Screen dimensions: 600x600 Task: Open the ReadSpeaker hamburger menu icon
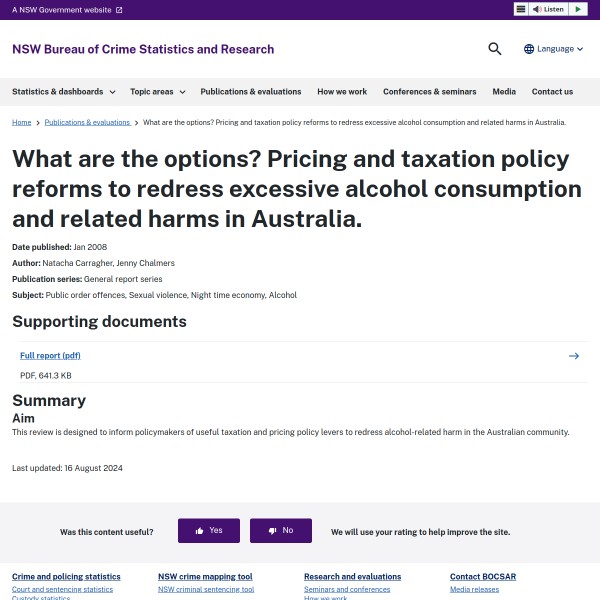[x=521, y=9]
